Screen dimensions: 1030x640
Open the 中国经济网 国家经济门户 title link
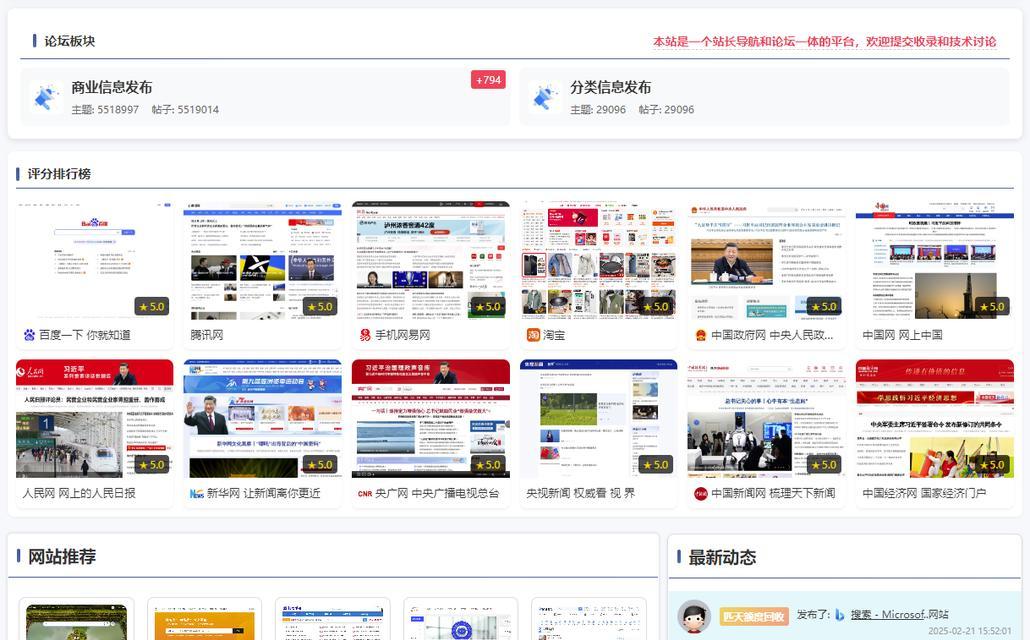924,493
